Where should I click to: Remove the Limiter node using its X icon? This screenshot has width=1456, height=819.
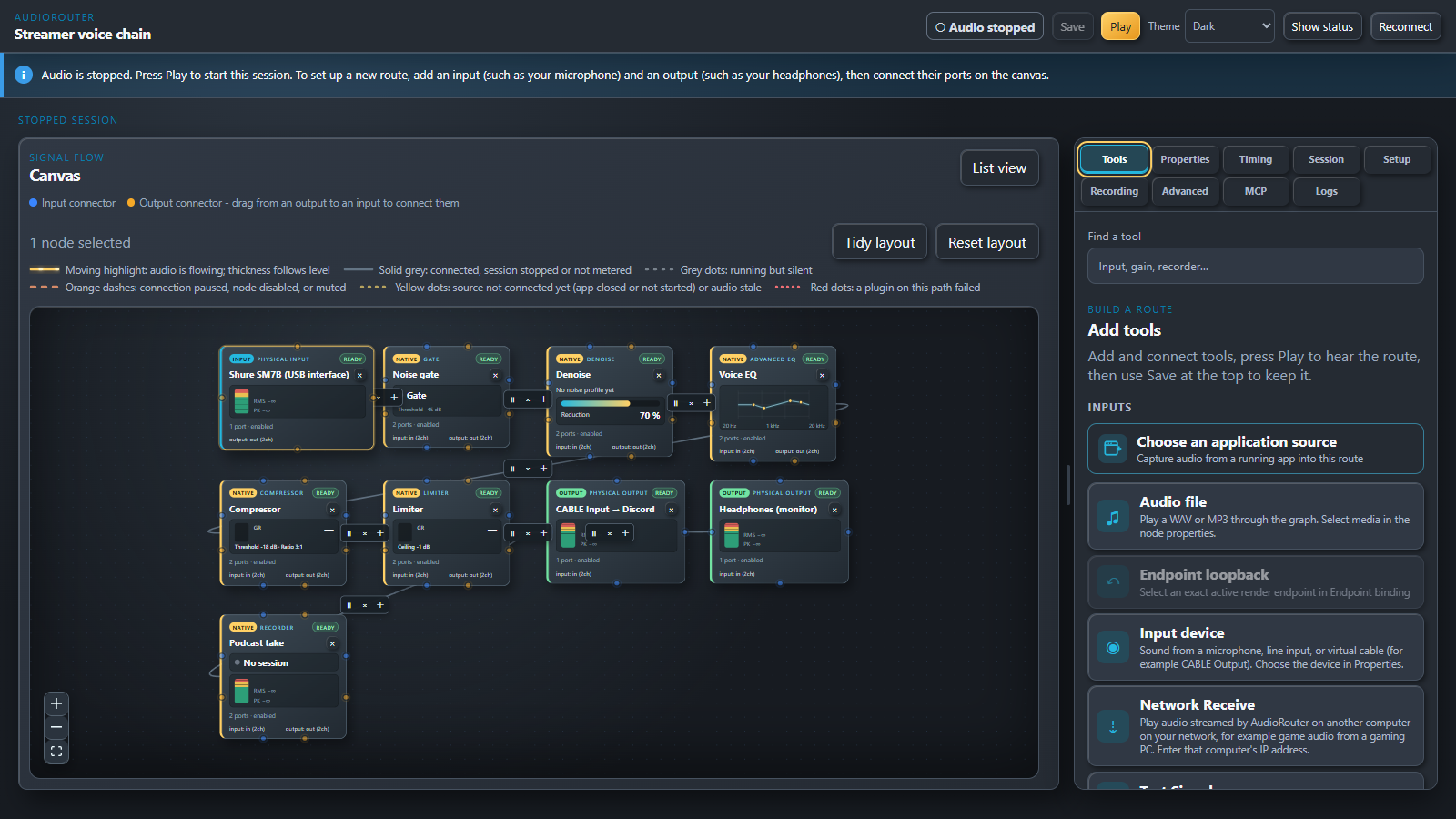pyautogui.click(x=495, y=510)
